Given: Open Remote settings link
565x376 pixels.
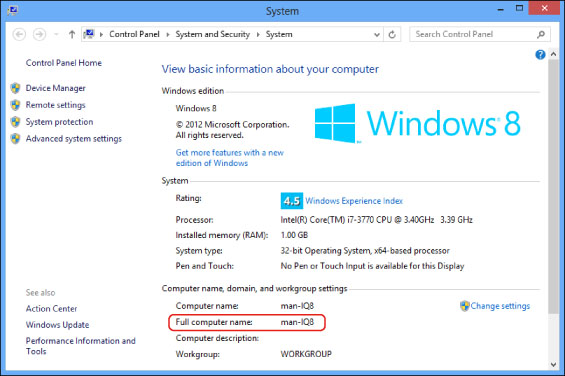Looking at the screenshot, I should click(x=55, y=105).
